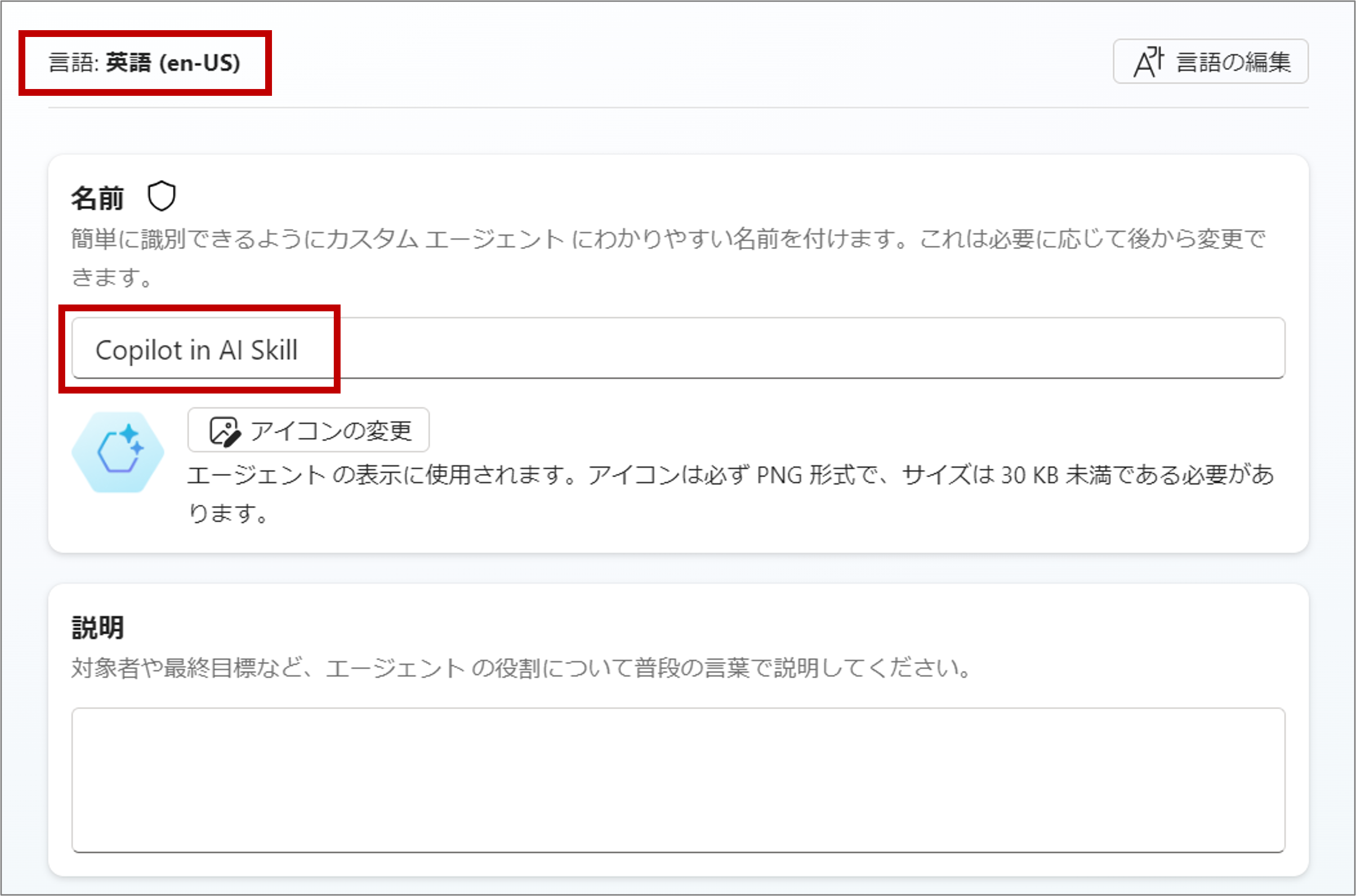Click the image icon inside アイコンの変更 button
This screenshot has width=1356, height=896.
224,430
